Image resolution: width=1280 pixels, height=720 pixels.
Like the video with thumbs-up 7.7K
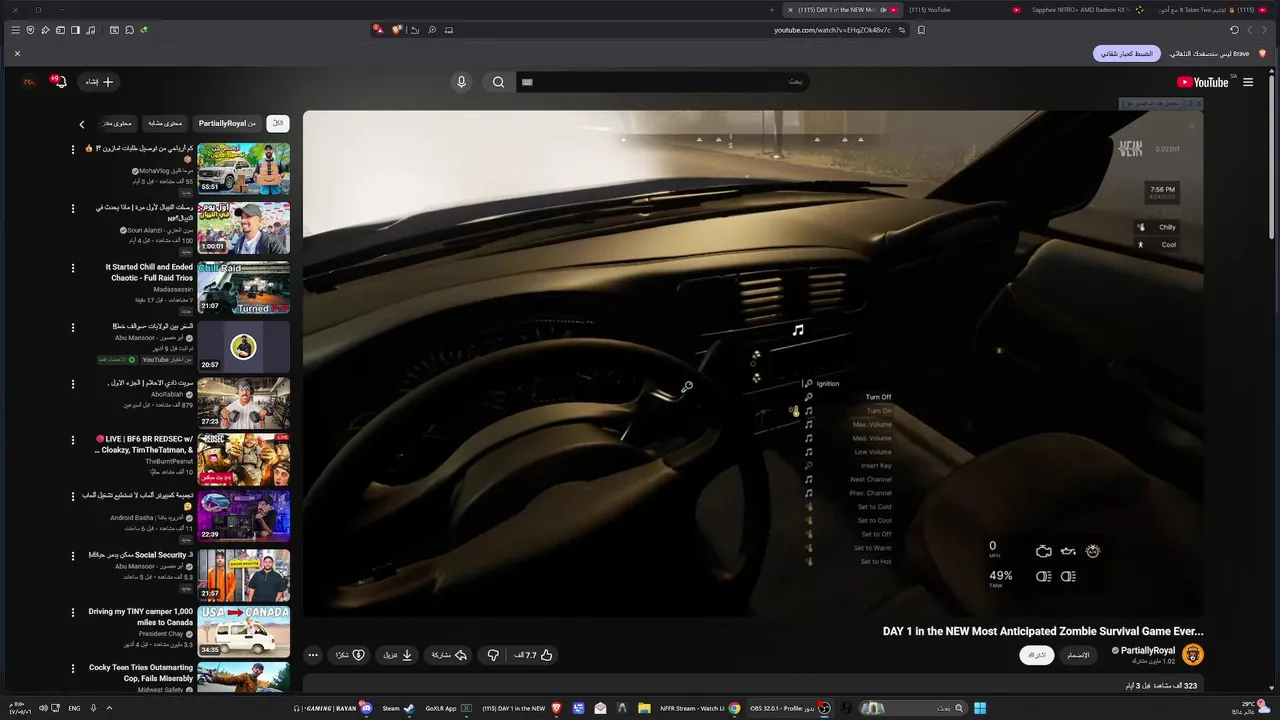[533, 655]
